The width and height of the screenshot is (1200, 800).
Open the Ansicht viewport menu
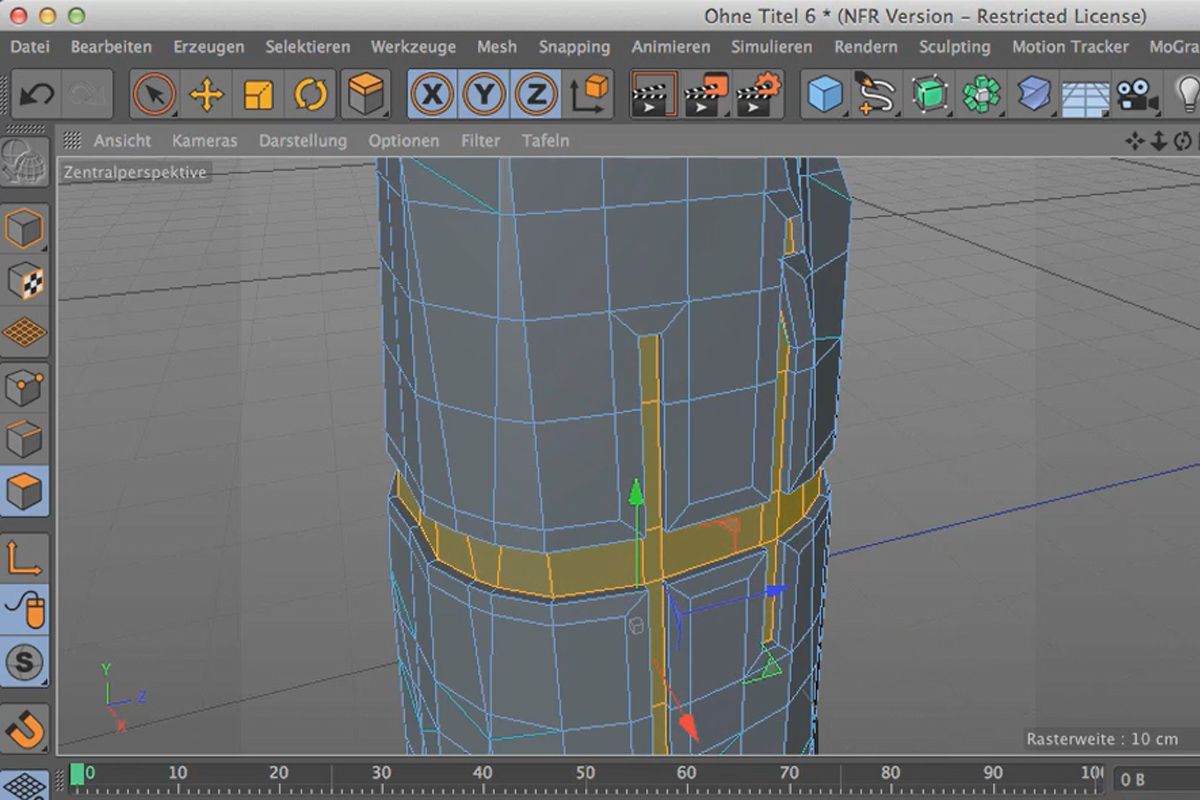coord(122,141)
